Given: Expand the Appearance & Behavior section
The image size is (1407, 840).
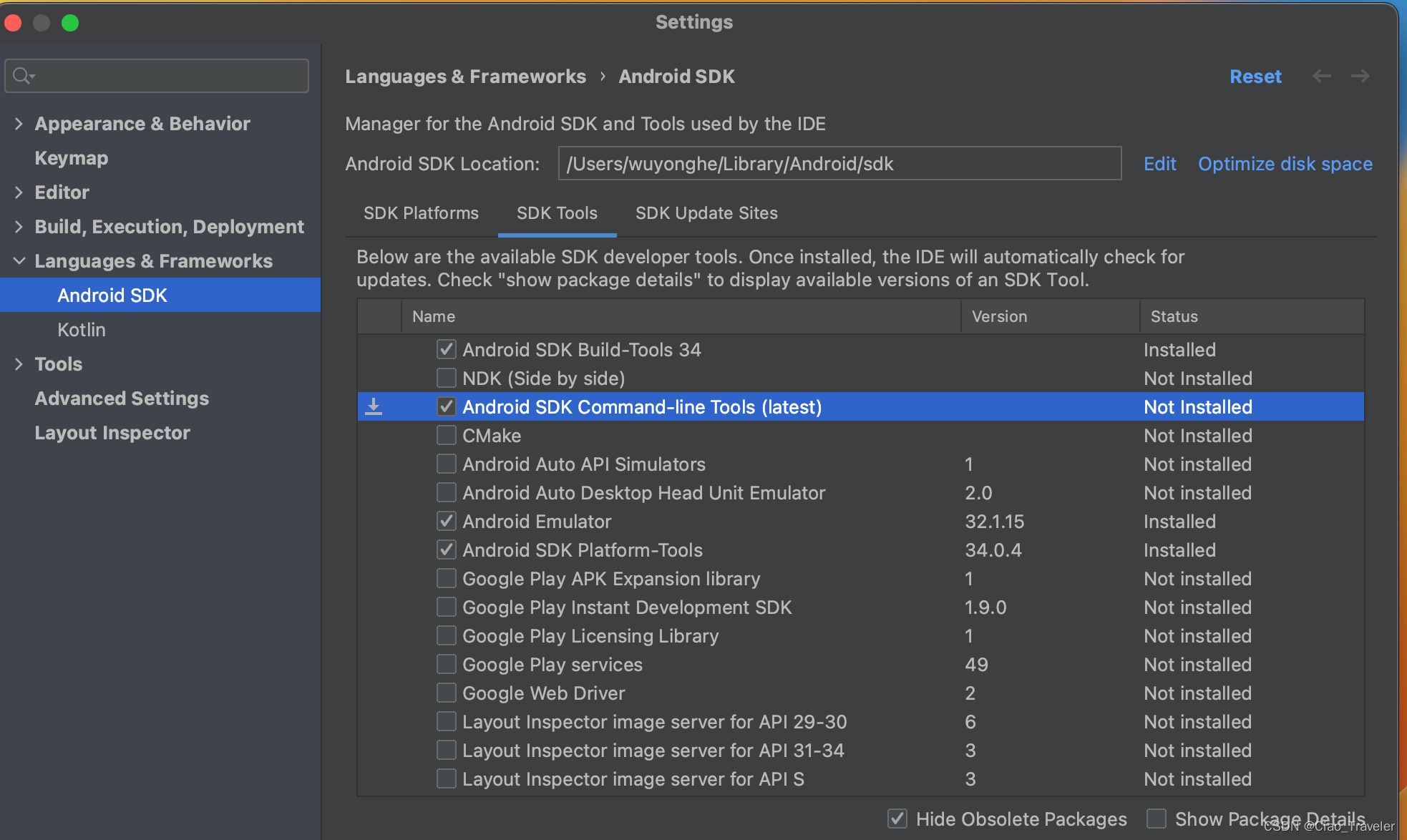Looking at the screenshot, I should (19, 124).
